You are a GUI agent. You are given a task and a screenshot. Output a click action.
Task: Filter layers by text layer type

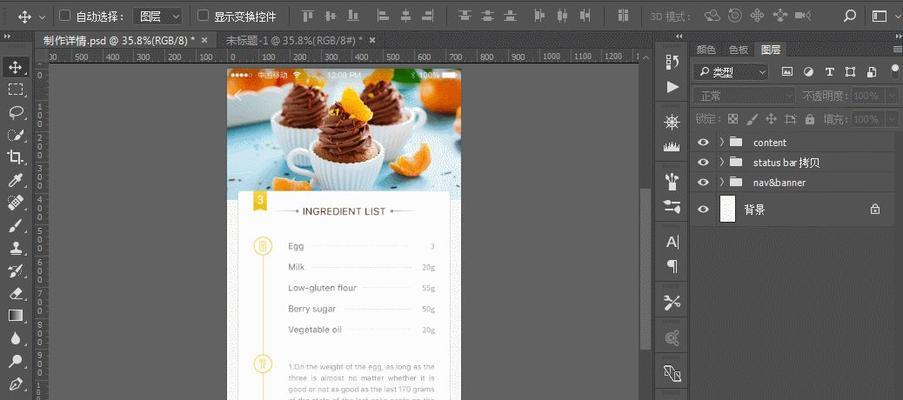(829, 72)
